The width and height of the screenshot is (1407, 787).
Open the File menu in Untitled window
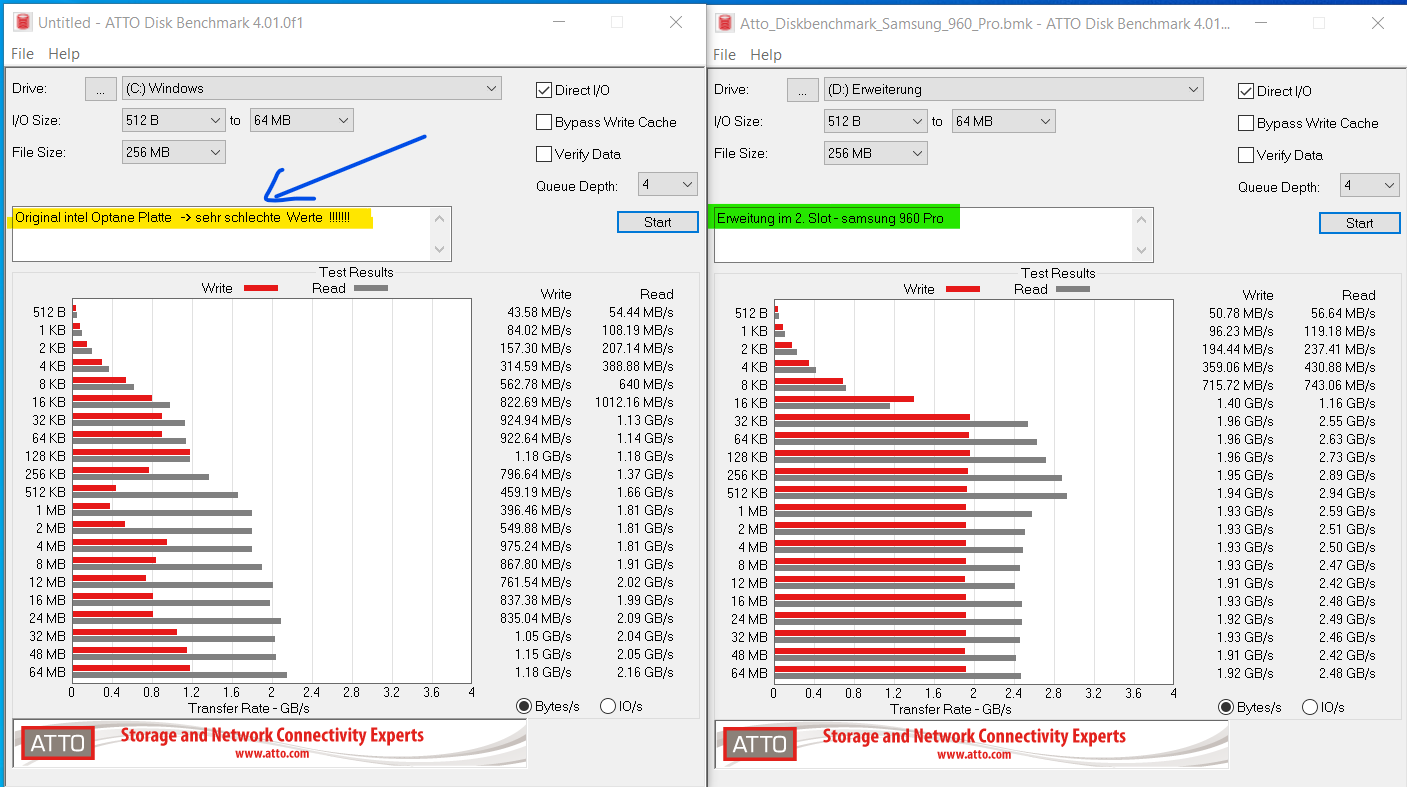tap(22, 54)
